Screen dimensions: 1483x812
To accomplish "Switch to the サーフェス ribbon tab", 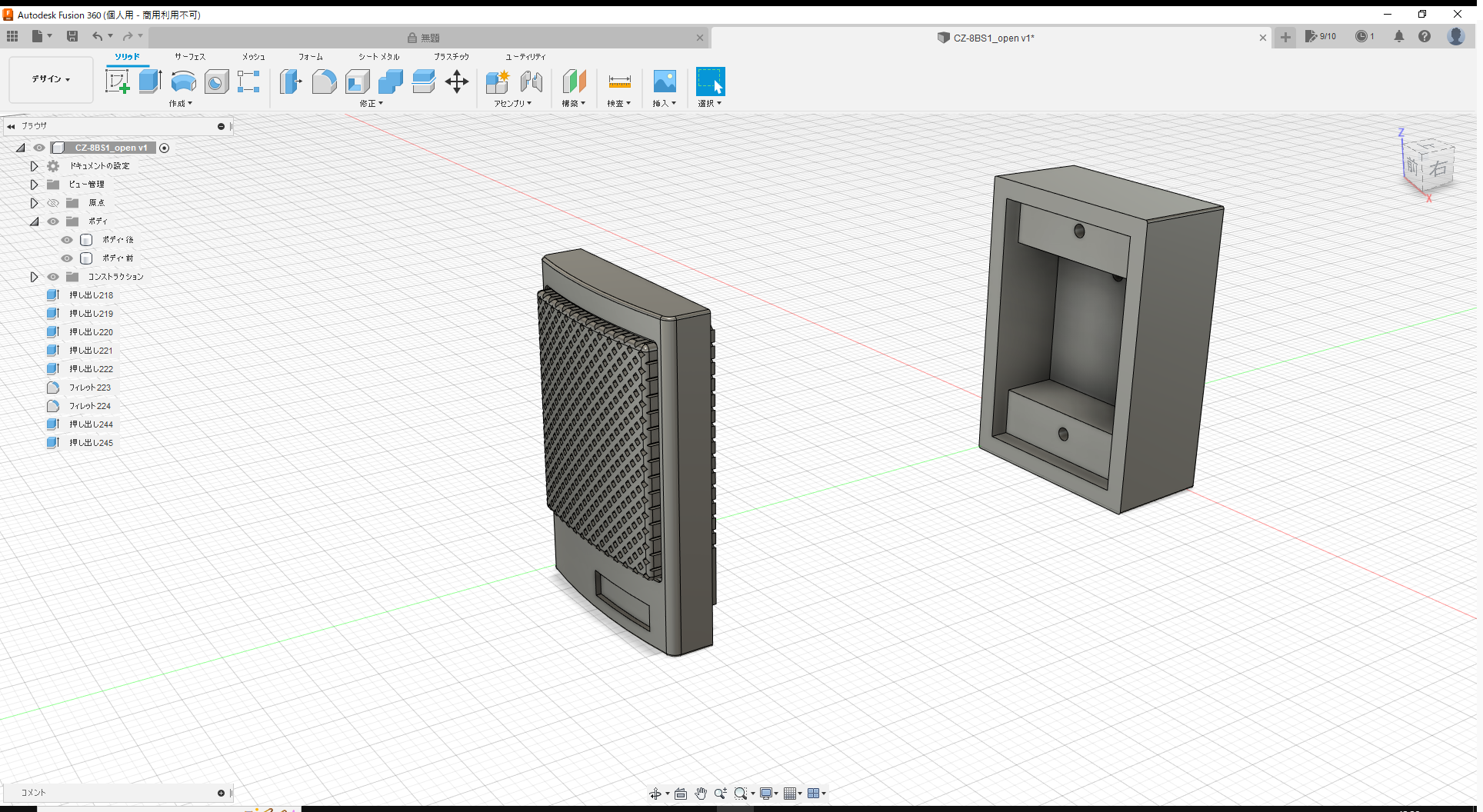I will [x=189, y=56].
